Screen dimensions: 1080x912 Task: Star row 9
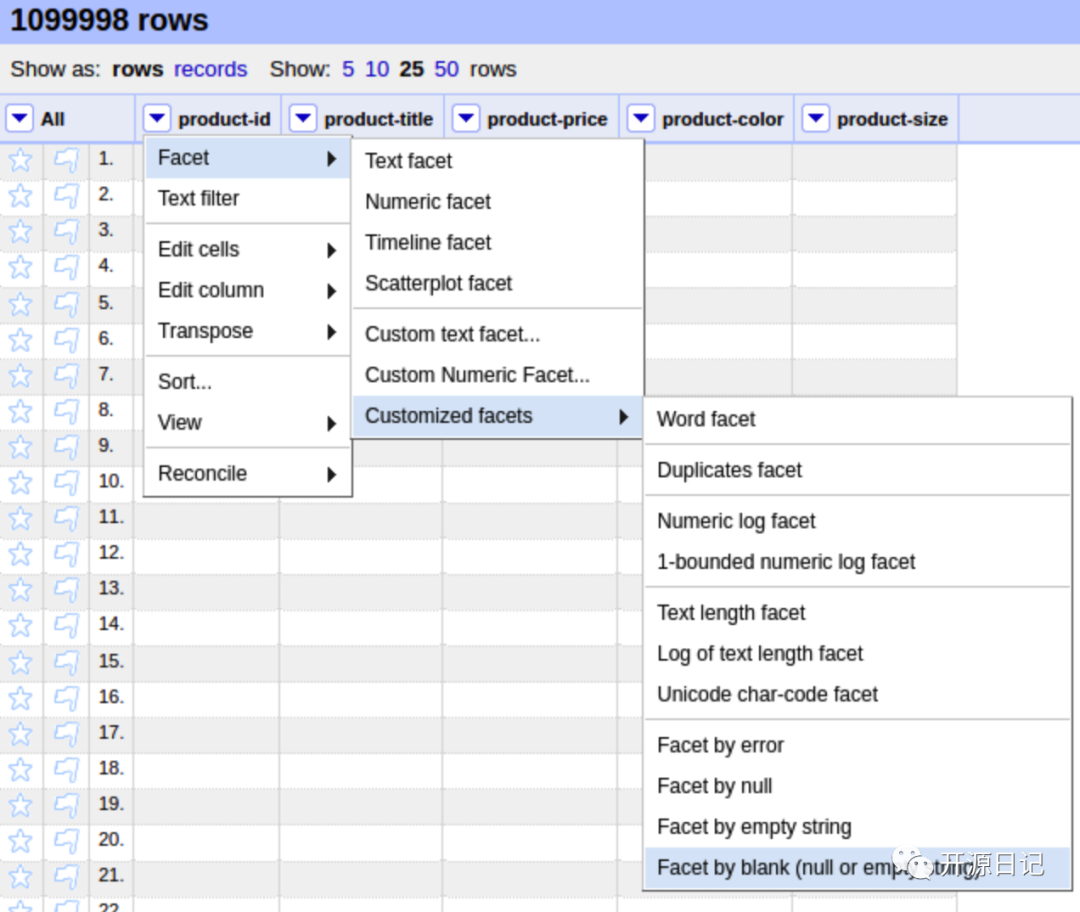(x=20, y=446)
